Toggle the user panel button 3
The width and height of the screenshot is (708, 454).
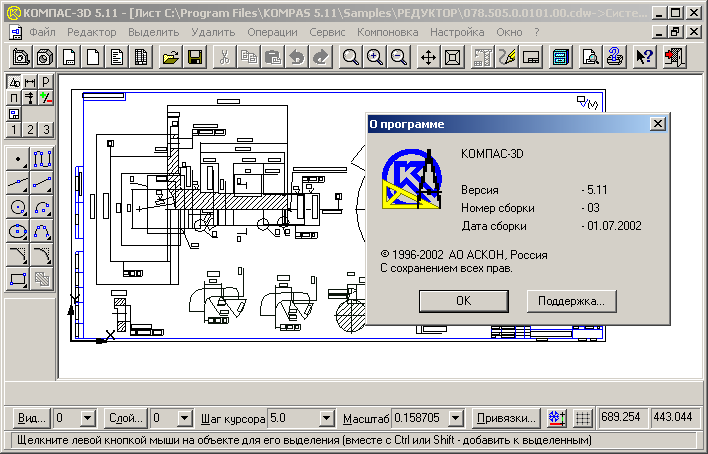[46, 130]
